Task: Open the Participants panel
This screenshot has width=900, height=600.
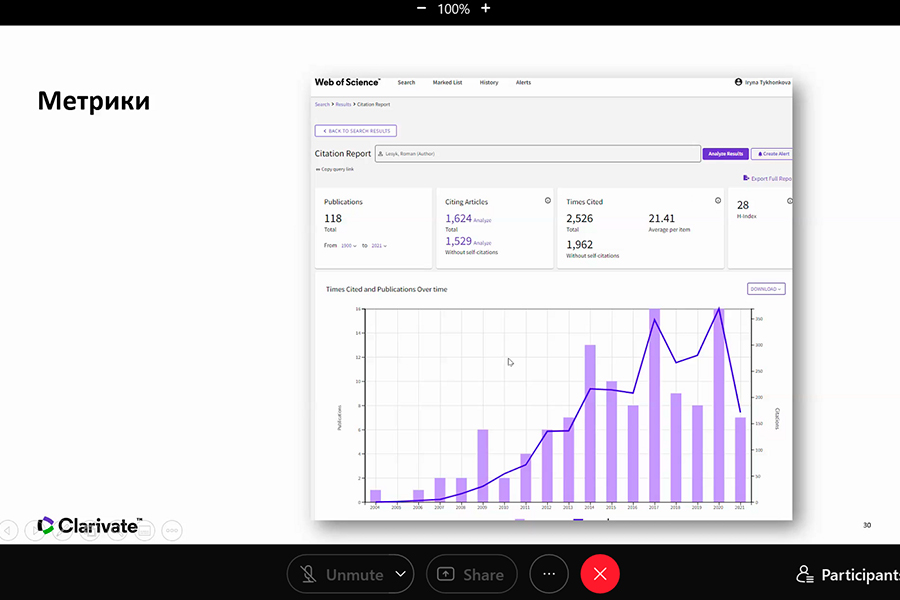Action: pos(846,575)
